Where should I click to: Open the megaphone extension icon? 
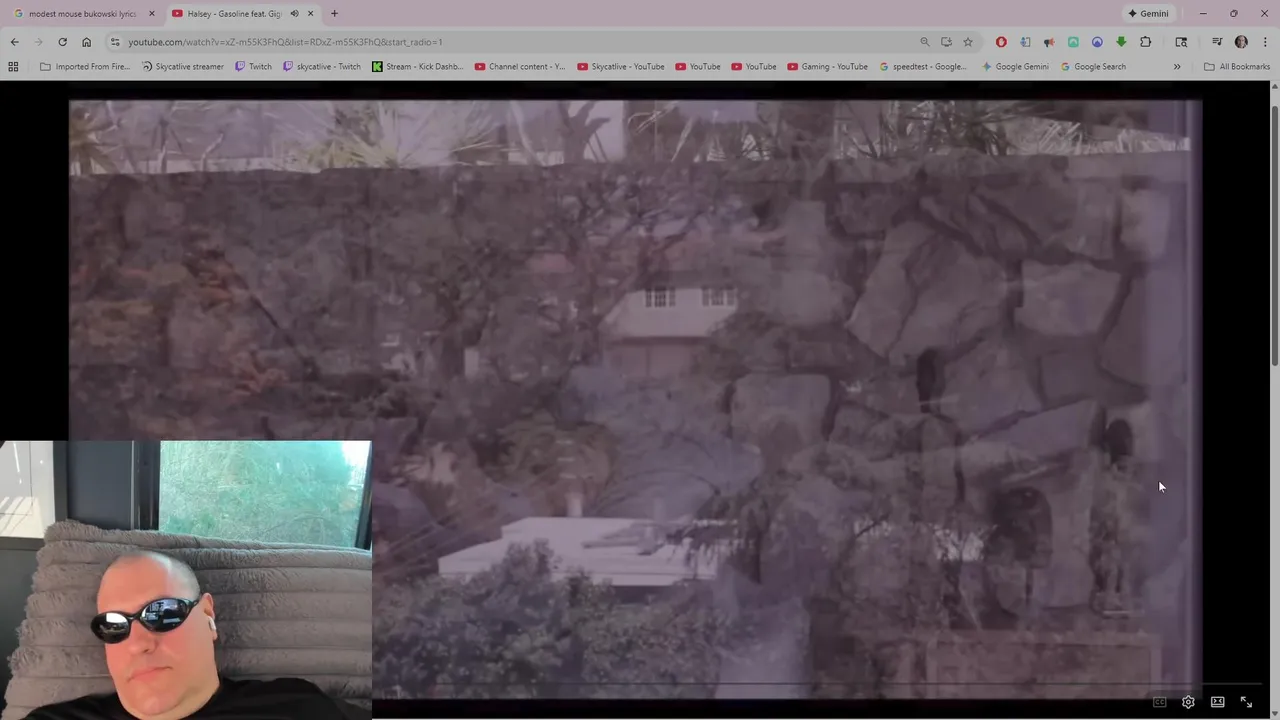1049,42
